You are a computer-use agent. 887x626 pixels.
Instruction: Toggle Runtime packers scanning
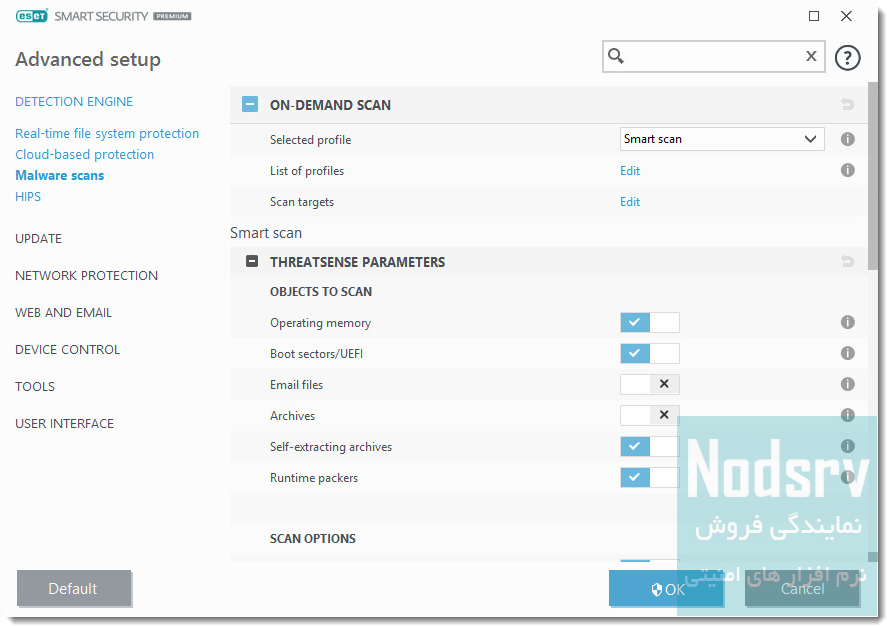(x=649, y=478)
